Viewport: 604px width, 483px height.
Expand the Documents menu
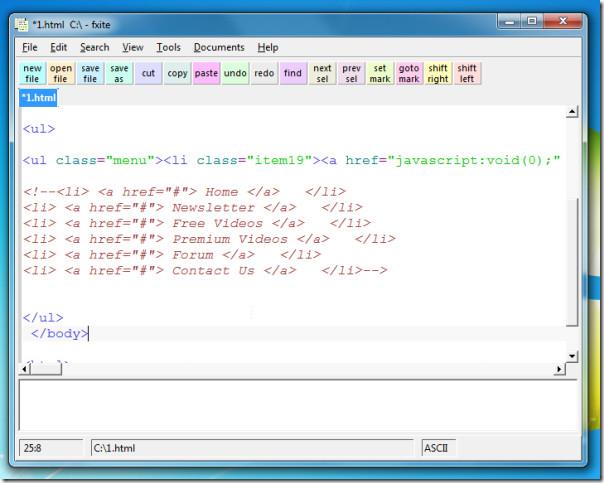click(x=219, y=47)
